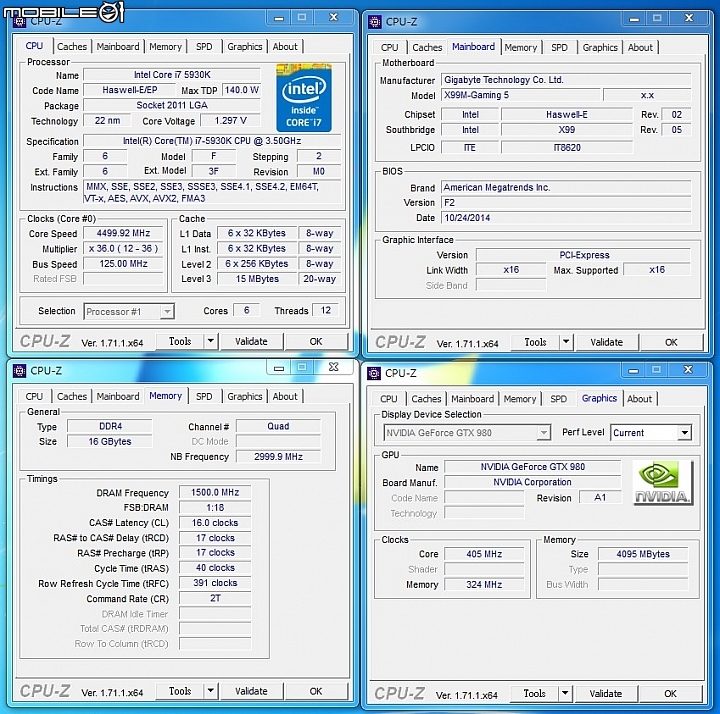Close the Graphics CPU-Z window
The image size is (720, 714).
coord(688,370)
